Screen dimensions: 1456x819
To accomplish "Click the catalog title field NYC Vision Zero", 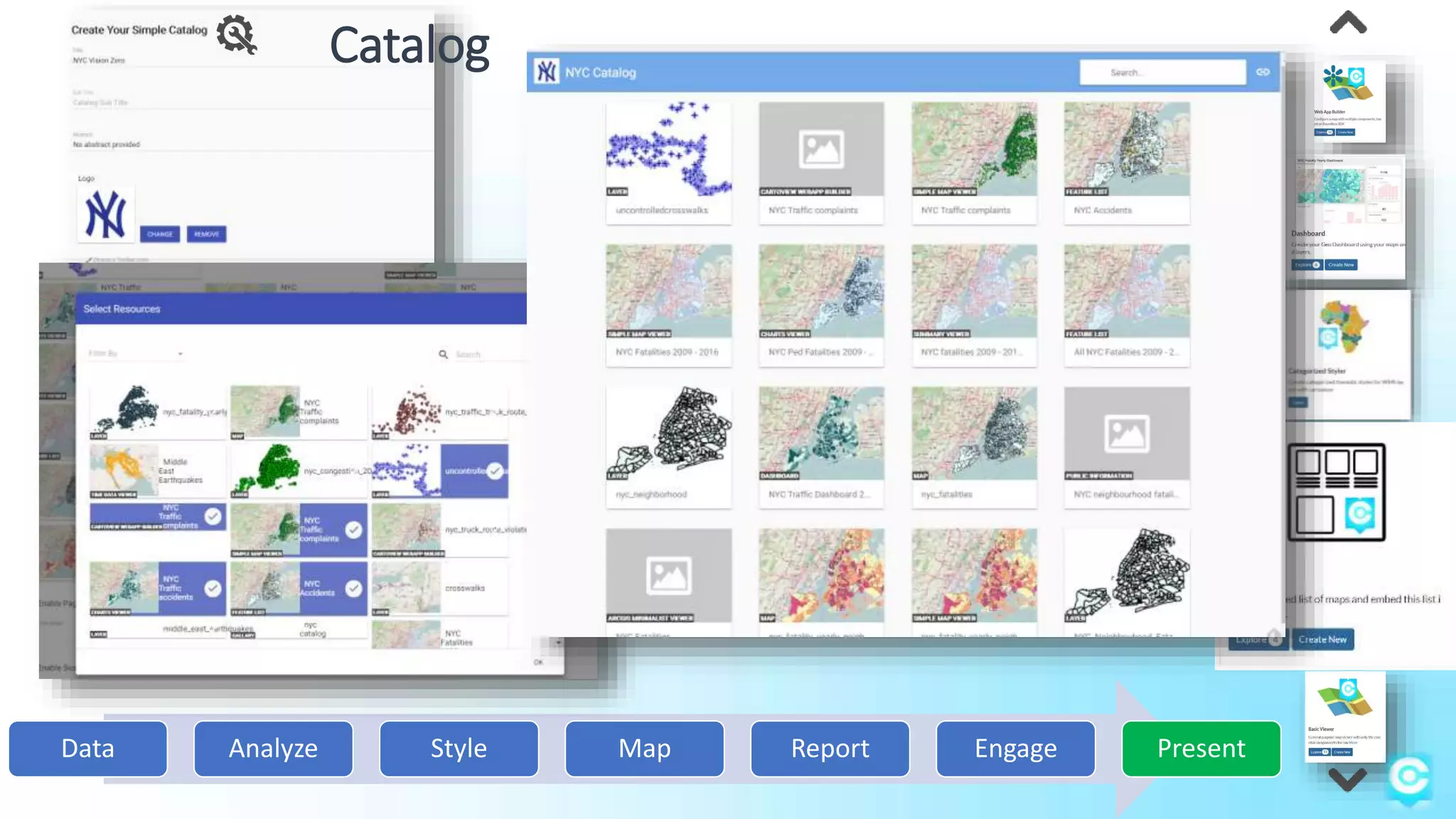I will (x=252, y=60).
